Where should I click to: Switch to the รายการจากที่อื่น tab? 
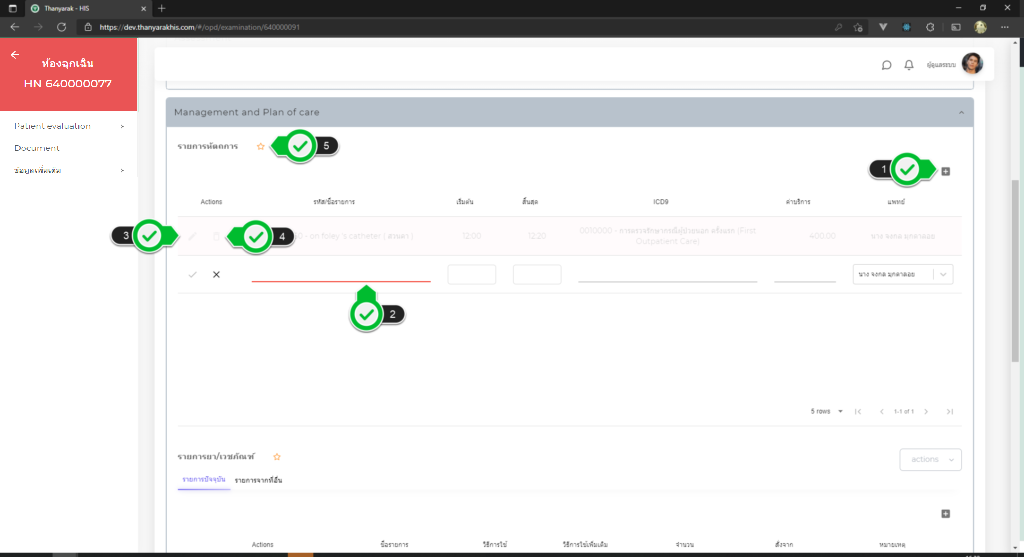point(258,481)
